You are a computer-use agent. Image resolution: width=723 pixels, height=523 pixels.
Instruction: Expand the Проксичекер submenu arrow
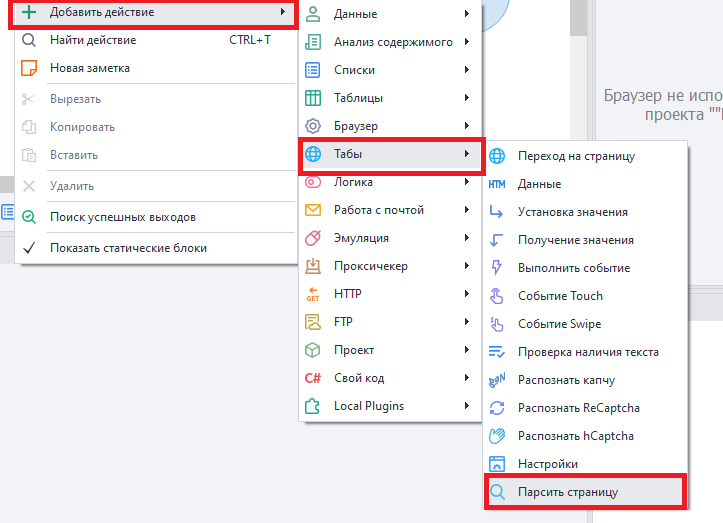[467, 266]
